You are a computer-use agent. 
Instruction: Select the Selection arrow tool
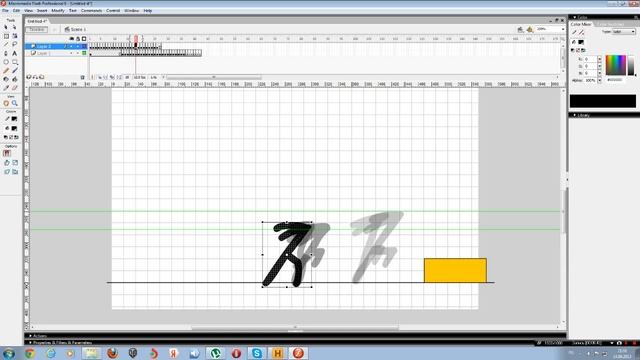[6, 27]
